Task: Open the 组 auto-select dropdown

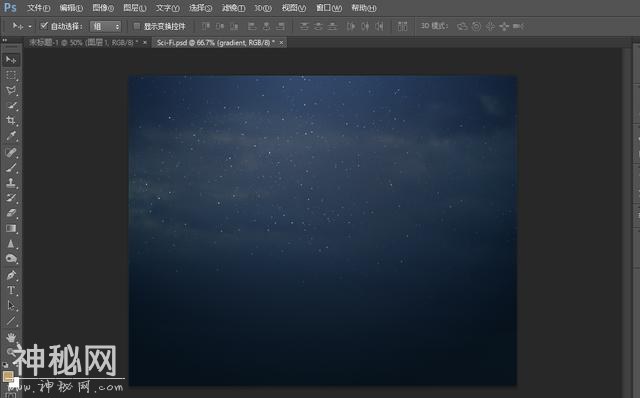Action: tap(105, 27)
